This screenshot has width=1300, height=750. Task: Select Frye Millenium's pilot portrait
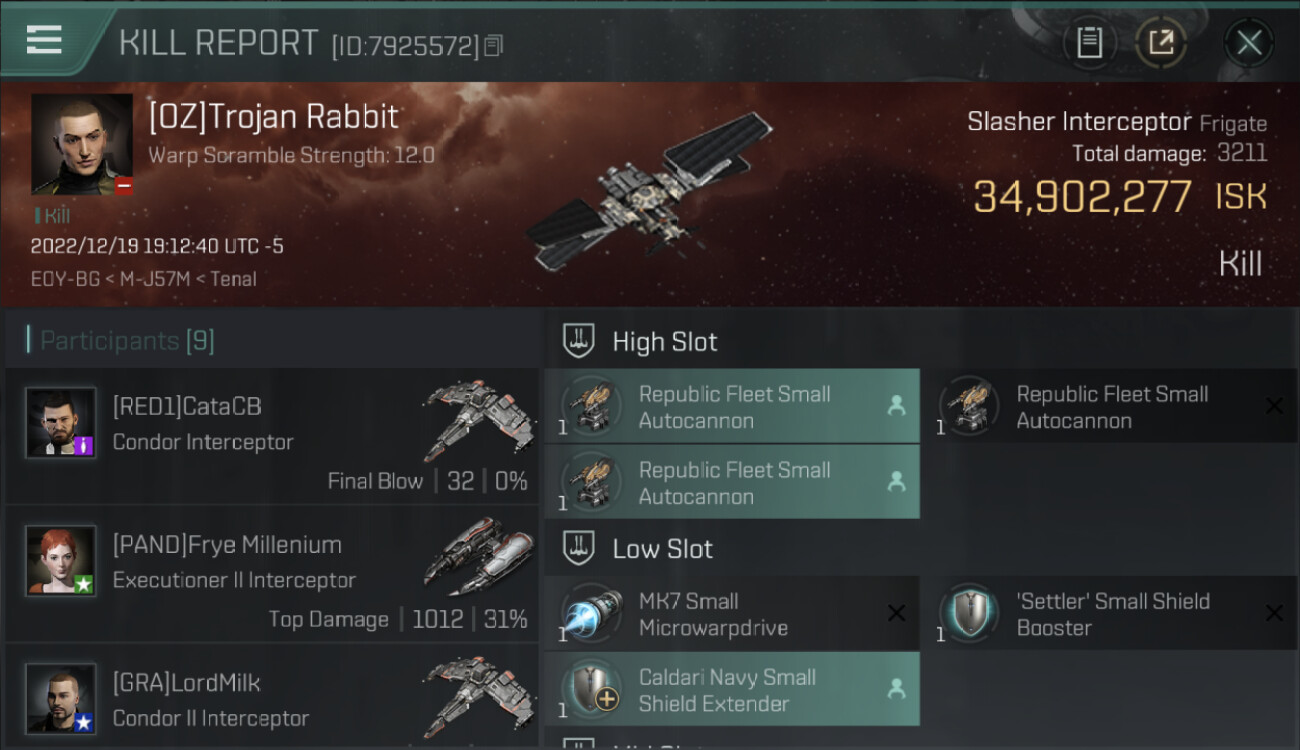[61, 560]
